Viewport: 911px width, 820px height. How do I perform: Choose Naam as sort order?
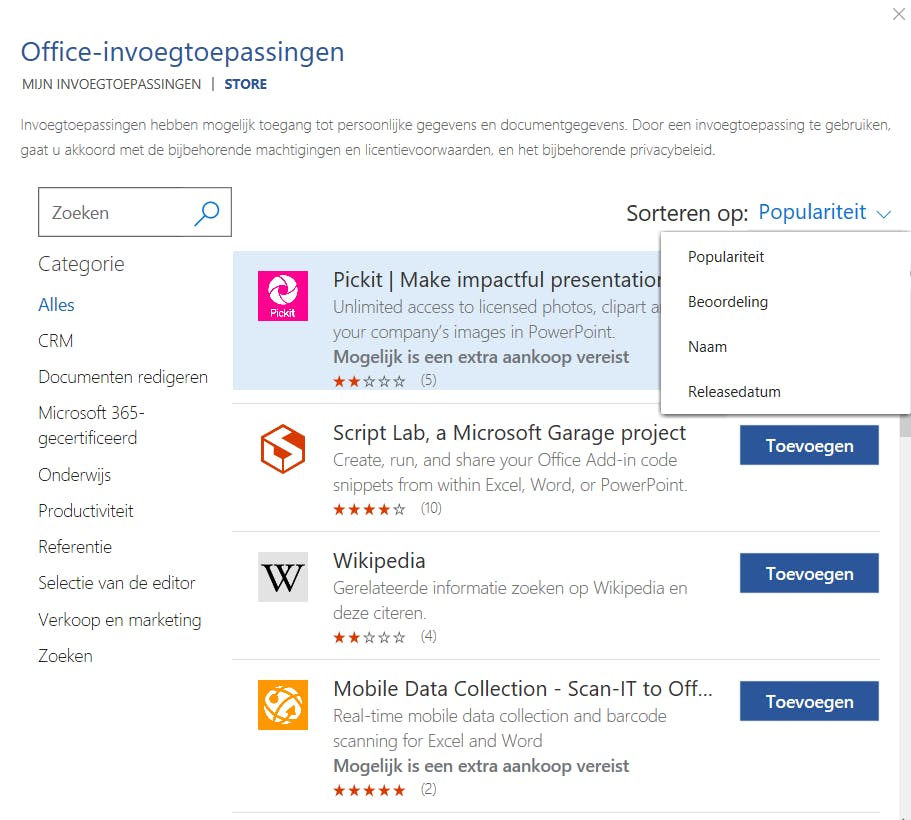tap(707, 346)
